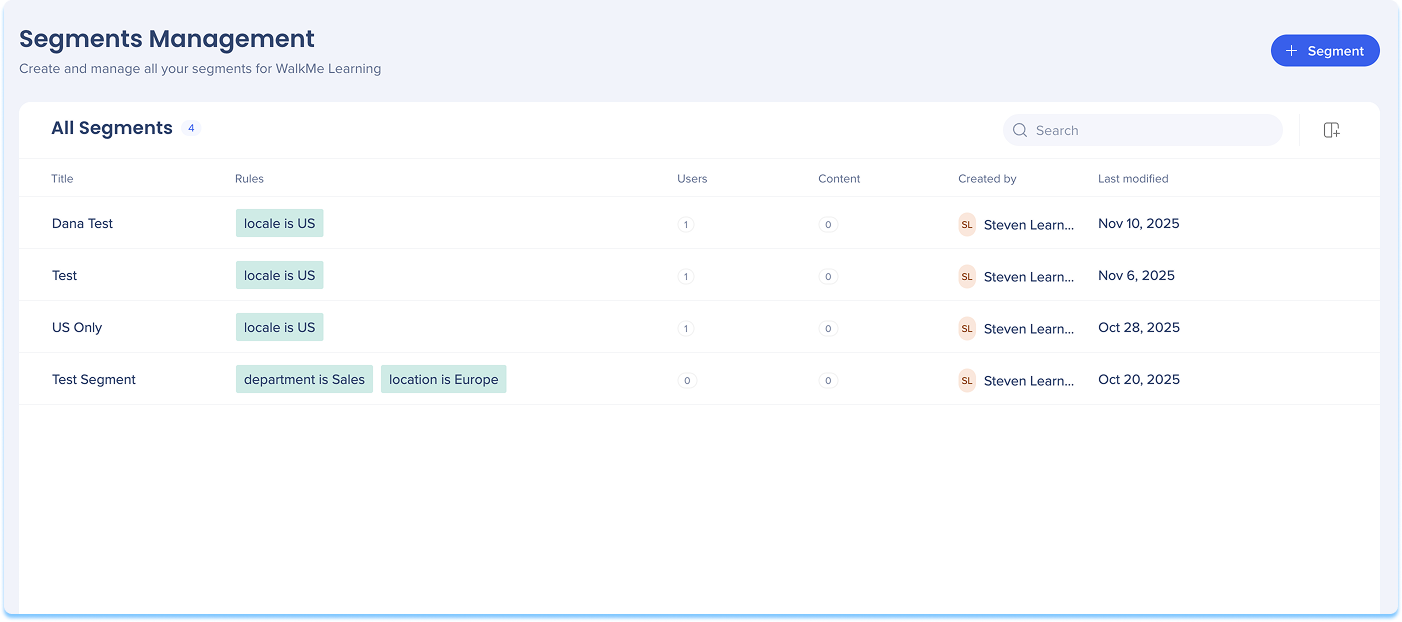Open the Dana Test segment
Screen dimensions: 1402x622
82,224
